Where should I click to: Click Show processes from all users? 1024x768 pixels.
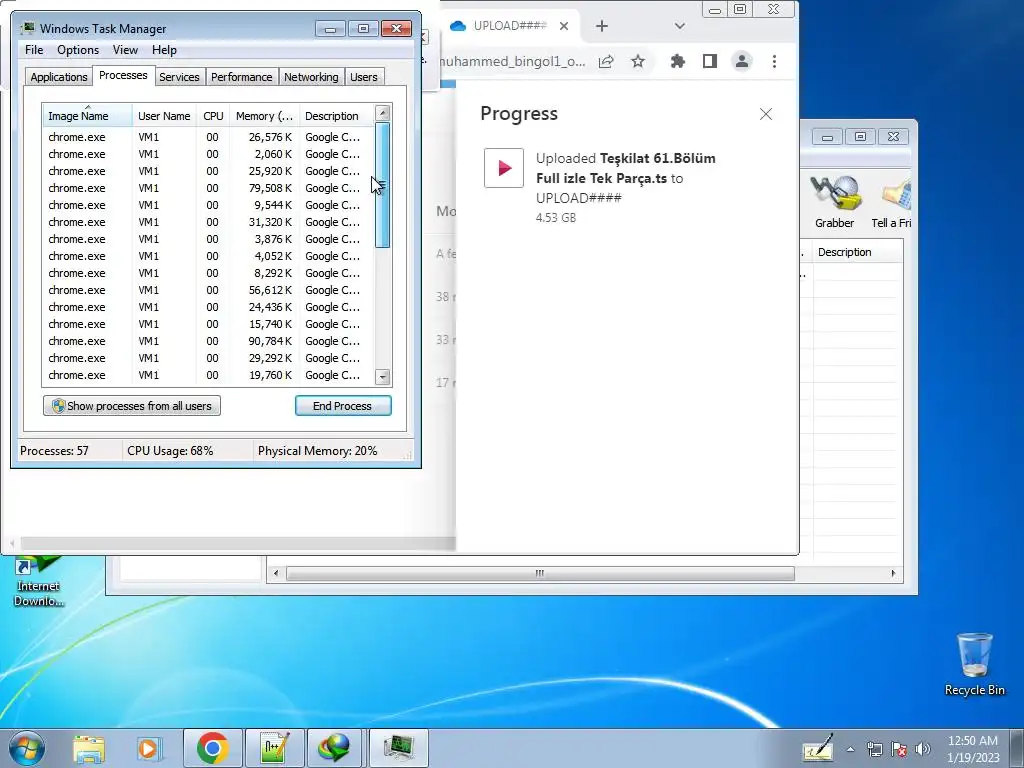[x=132, y=406]
